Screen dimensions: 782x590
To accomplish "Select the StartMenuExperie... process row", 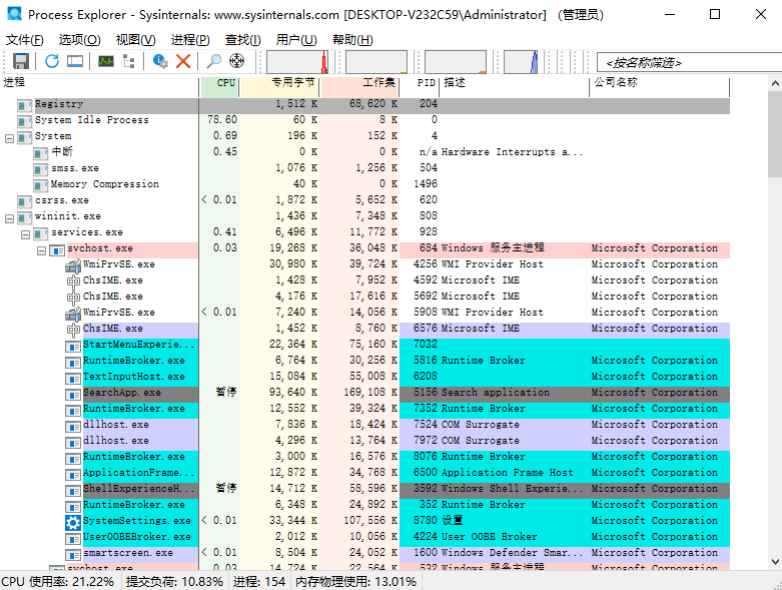I will point(365,345).
